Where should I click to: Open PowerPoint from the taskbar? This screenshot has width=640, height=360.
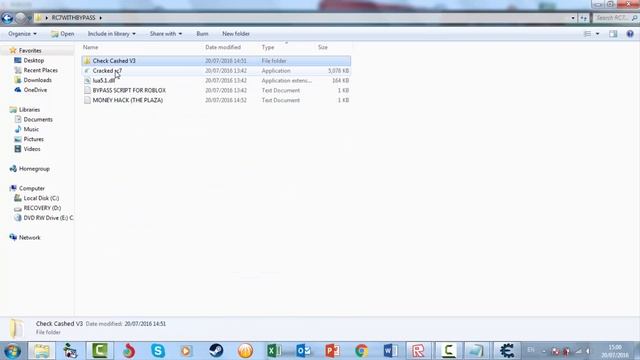pyautogui.click(x=332, y=351)
